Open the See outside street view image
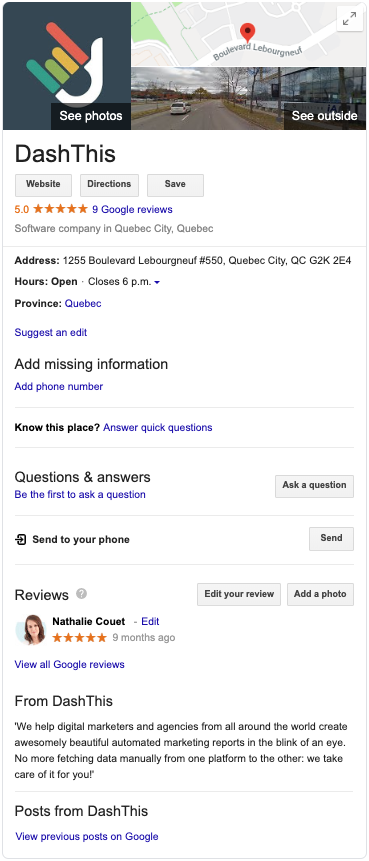The height and width of the screenshot is (861, 369). tap(249, 98)
